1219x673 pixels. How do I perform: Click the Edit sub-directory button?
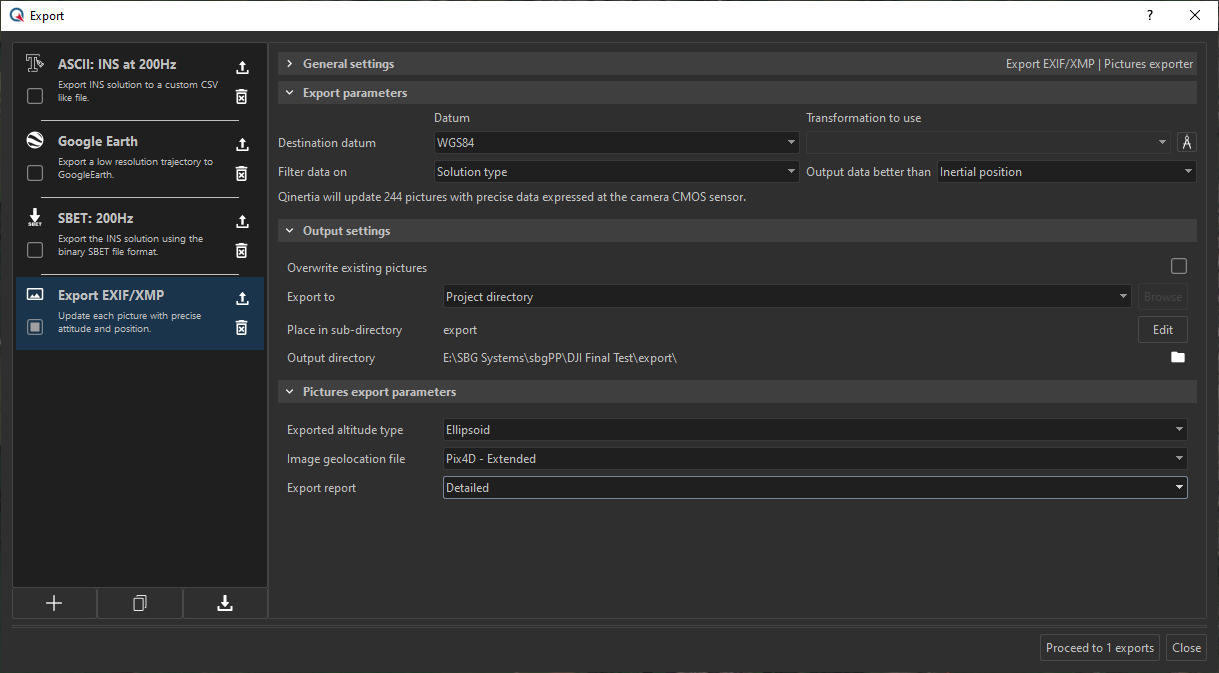point(1162,330)
